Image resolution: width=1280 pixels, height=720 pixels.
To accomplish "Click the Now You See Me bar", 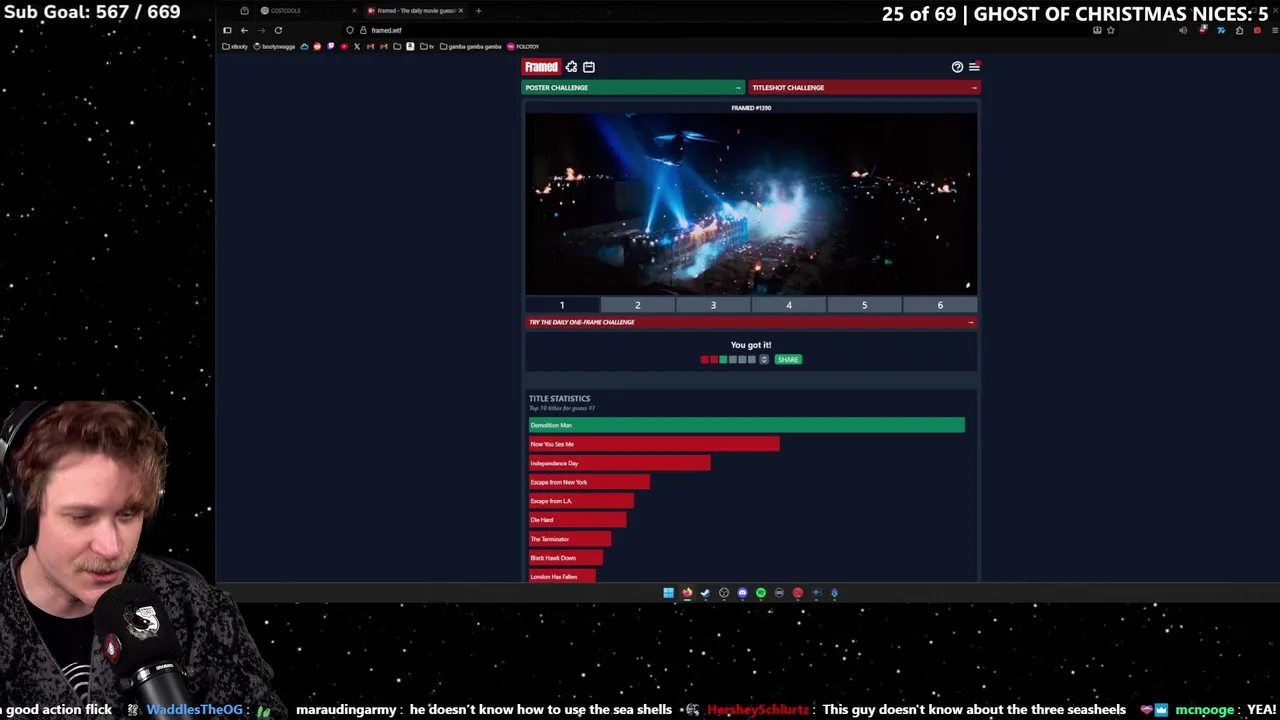I will 654,444.
